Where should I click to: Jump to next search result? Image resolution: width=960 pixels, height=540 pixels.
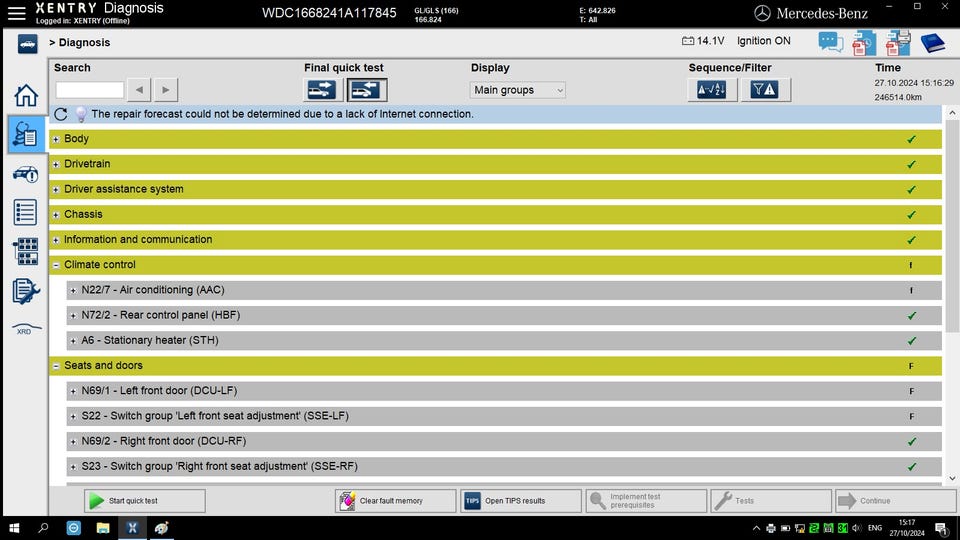click(165, 90)
